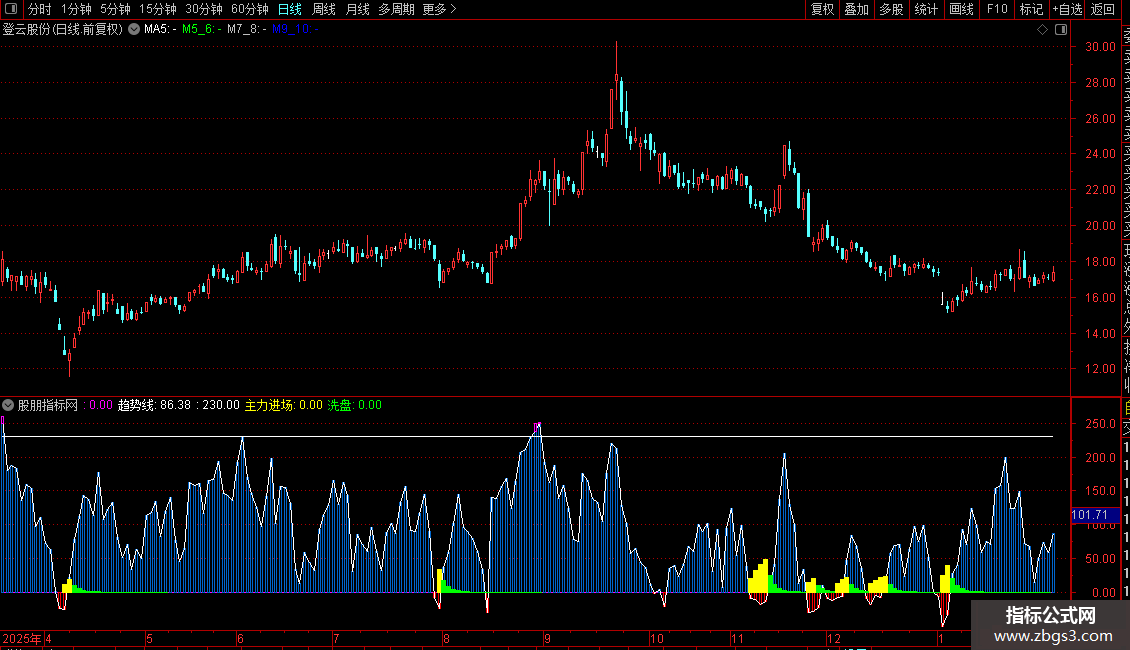Image resolution: width=1130 pixels, height=650 pixels.
Task: Click the 叠加 overlay button
Action: tap(857, 9)
